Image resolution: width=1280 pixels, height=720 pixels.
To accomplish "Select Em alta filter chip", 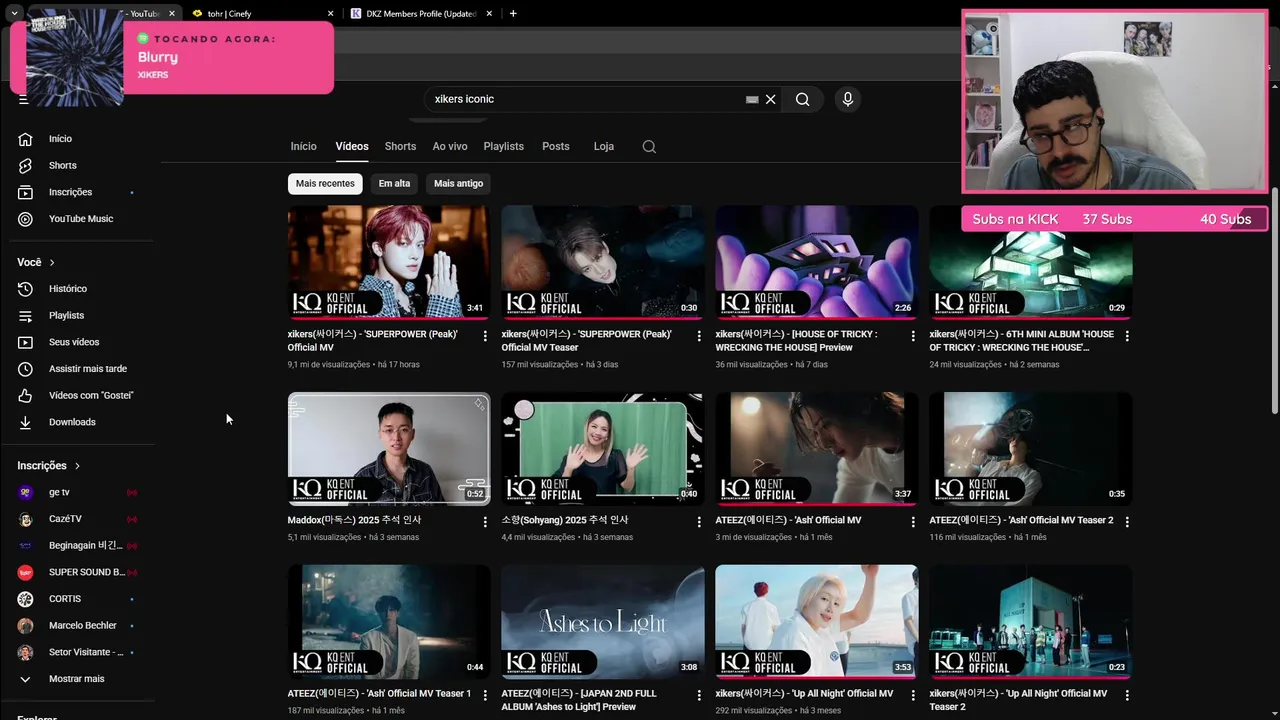I will [394, 184].
